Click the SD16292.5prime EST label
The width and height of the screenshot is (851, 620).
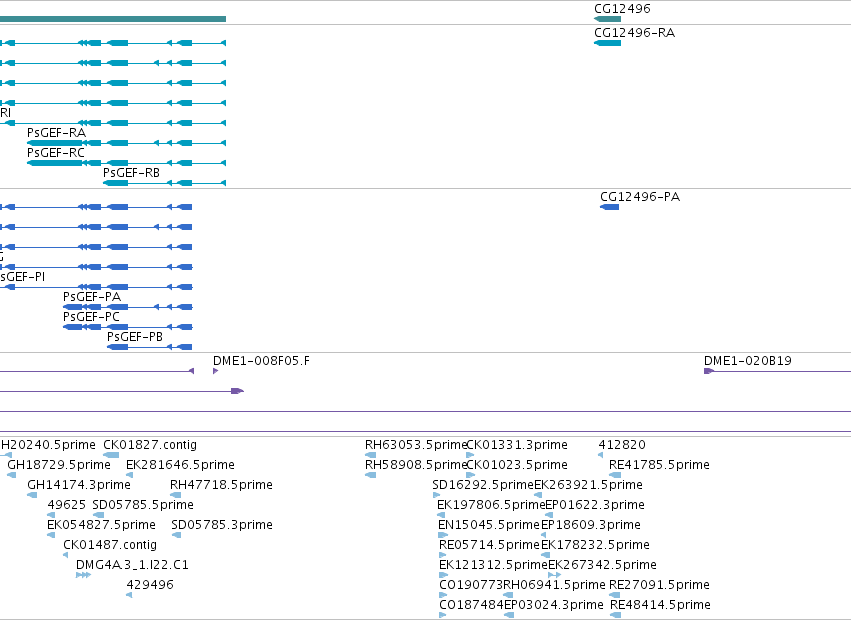(x=483, y=484)
